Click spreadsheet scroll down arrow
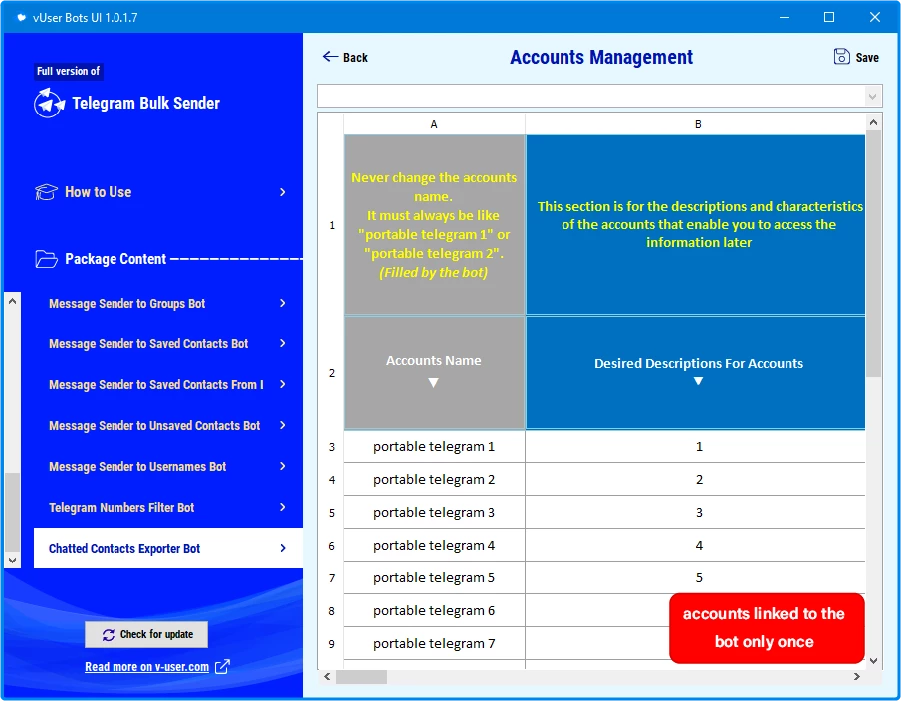Screen dimensions: 901x701 (x=873, y=661)
